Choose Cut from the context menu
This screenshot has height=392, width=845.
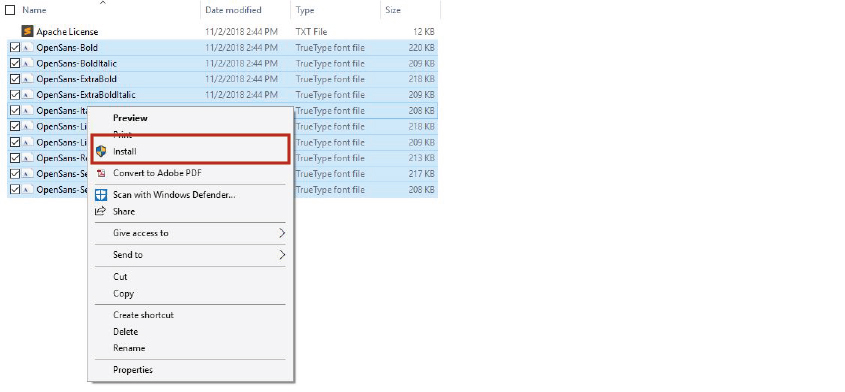tap(120, 277)
